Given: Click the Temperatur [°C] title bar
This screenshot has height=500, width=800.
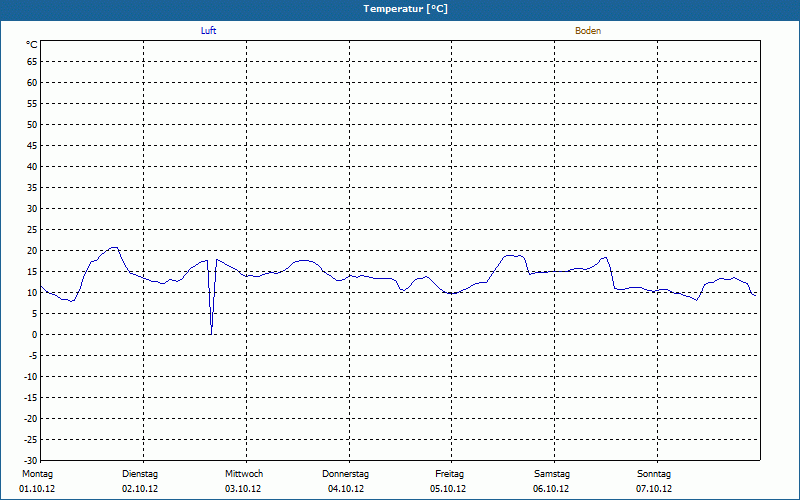Looking at the screenshot, I should 400,9.
